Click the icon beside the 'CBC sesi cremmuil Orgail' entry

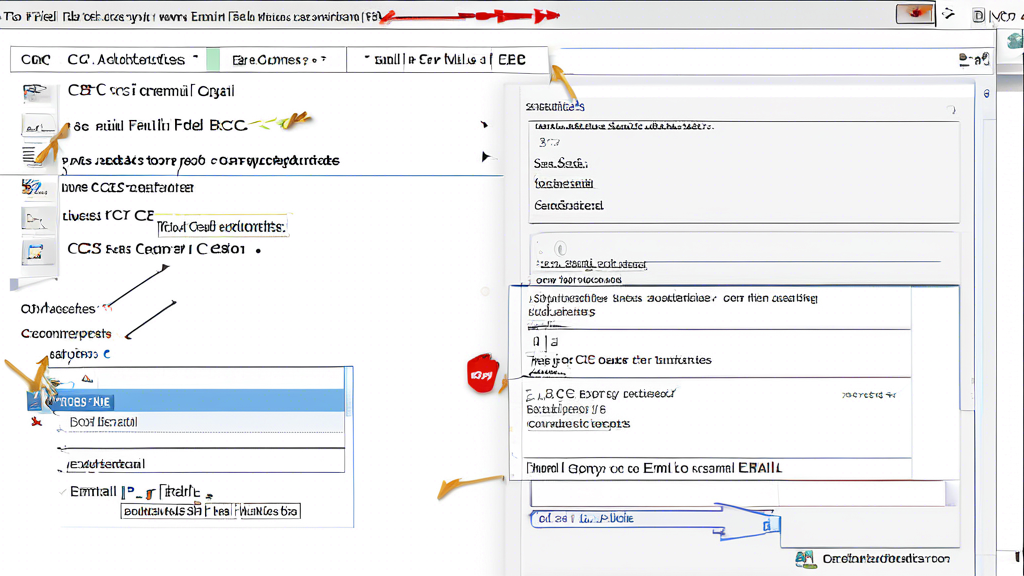tap(35, 92)
